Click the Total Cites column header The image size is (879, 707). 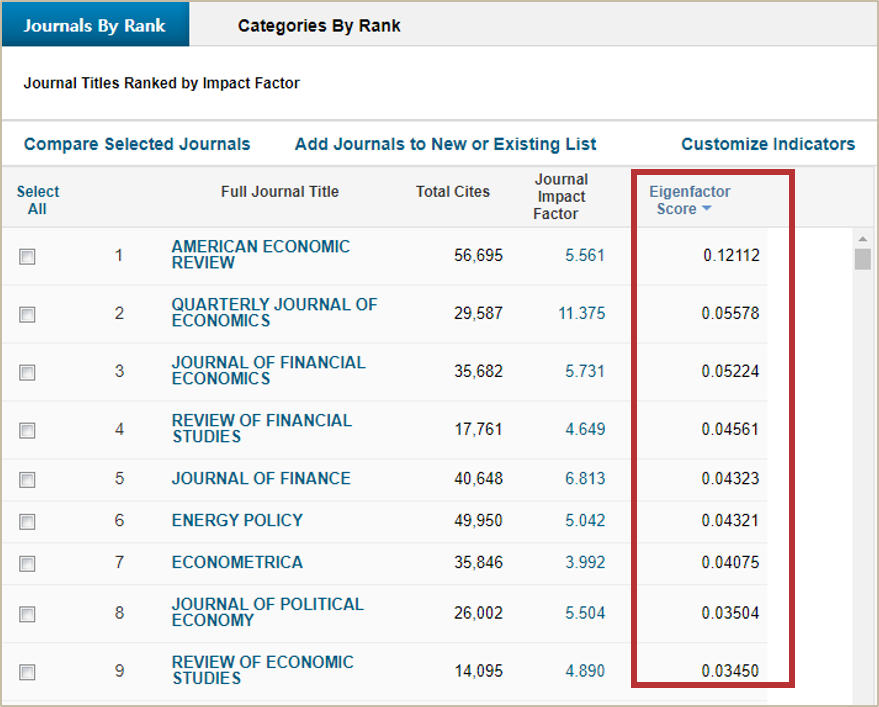point(453,192)
